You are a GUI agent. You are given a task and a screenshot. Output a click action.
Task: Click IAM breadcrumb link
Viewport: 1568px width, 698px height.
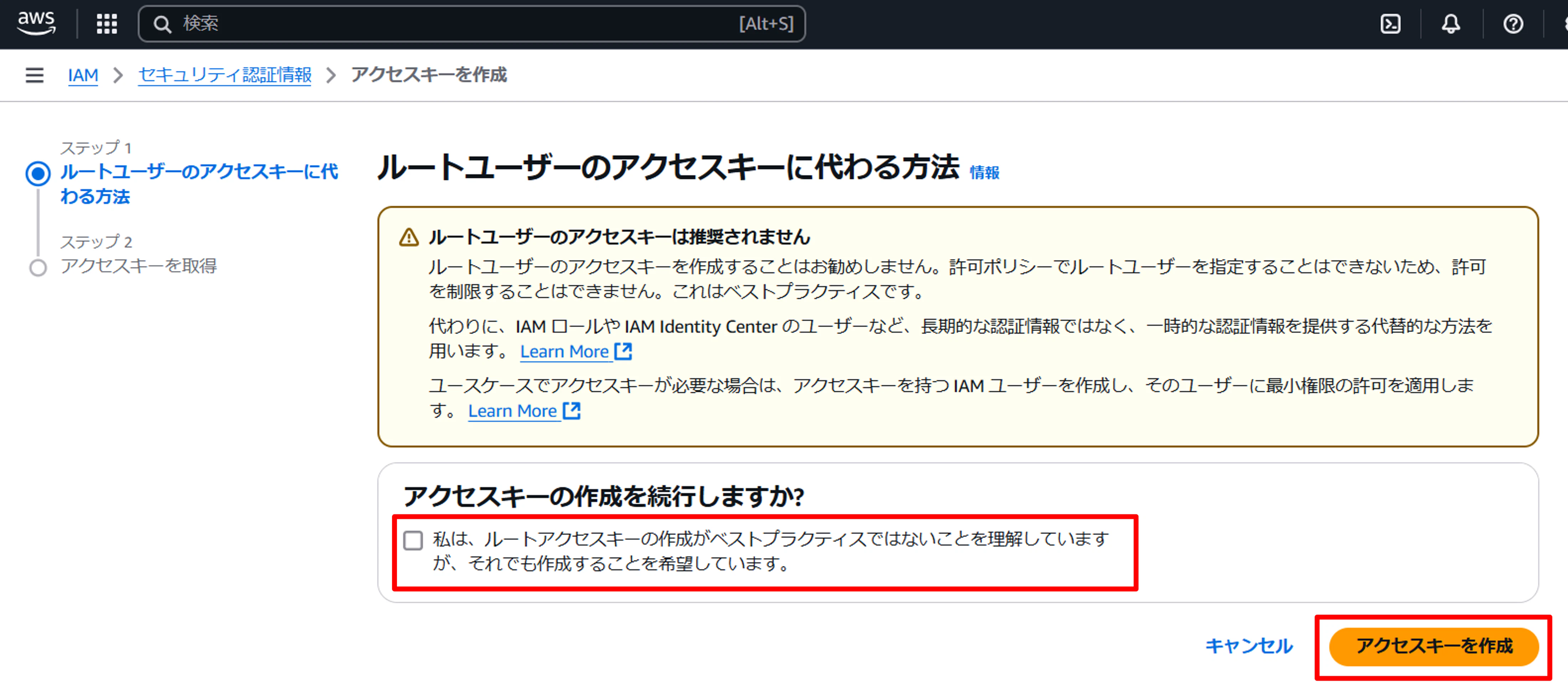83,75
